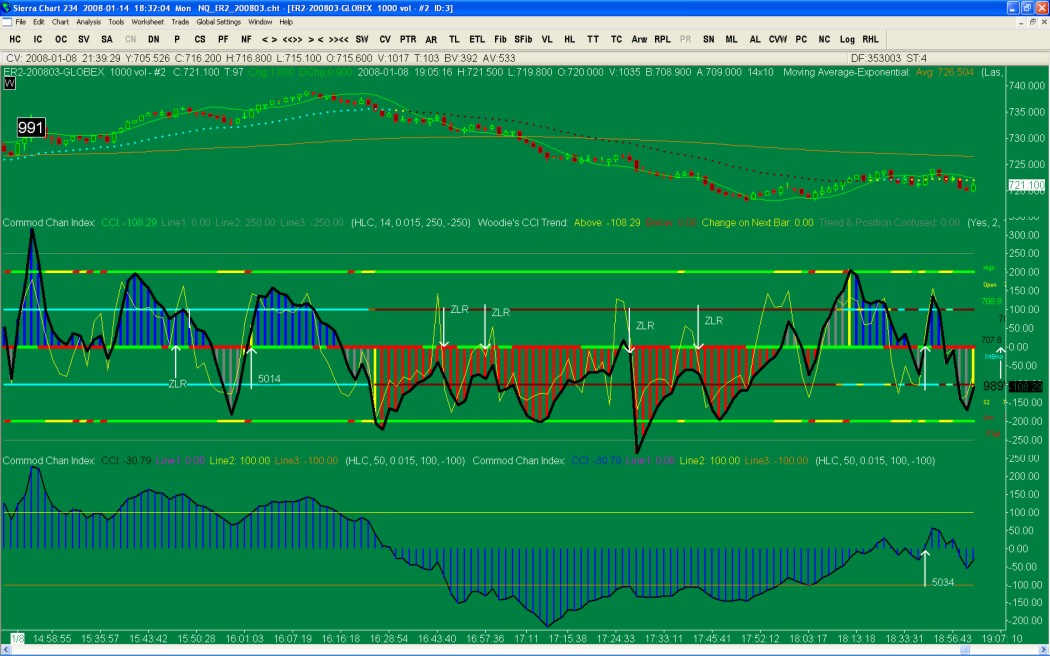
Task: Click the SN toolbar button
Action: point(708,39)
